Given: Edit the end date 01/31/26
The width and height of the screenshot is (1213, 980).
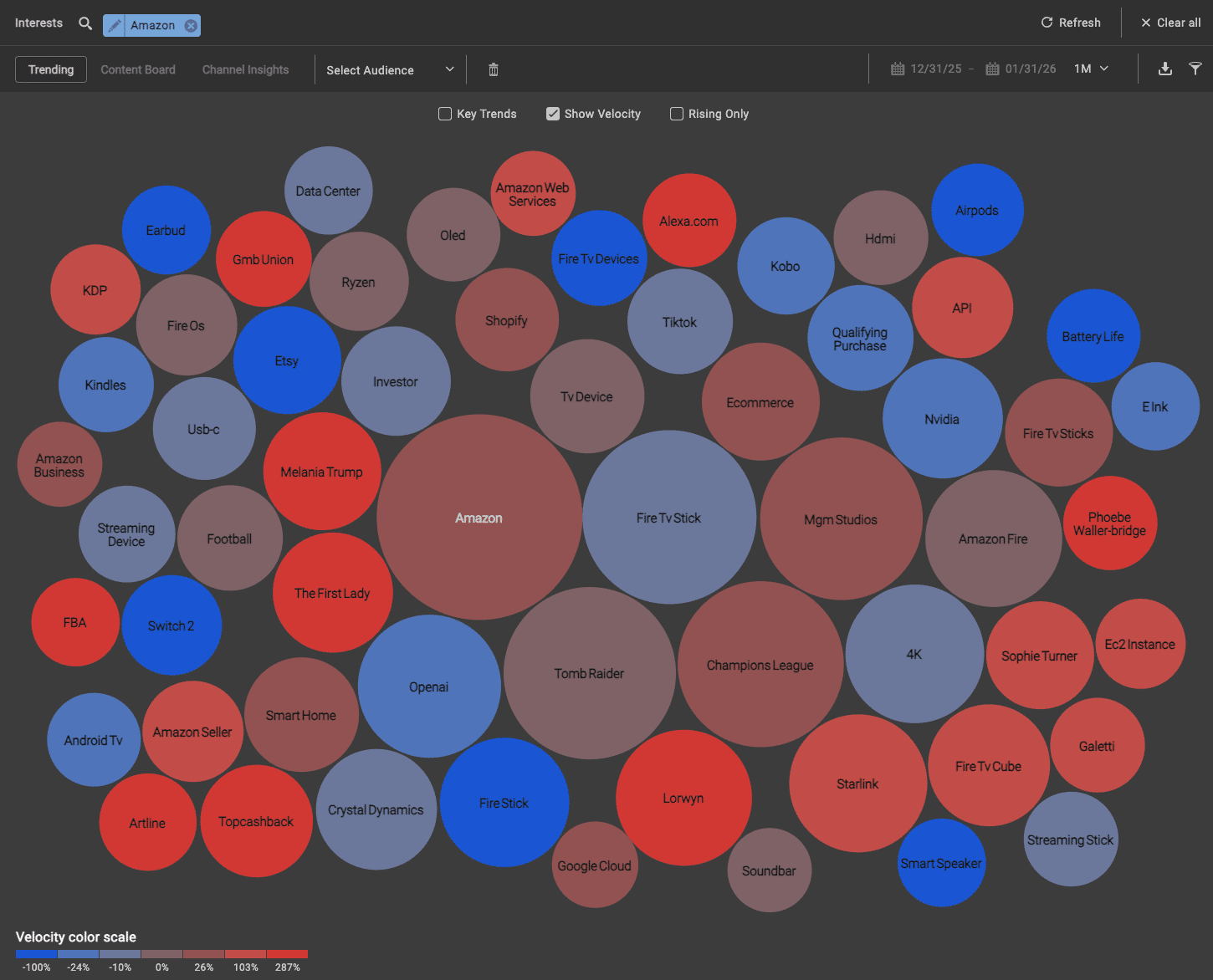Looking at the screenshot, I should (x=1031, y=69).
